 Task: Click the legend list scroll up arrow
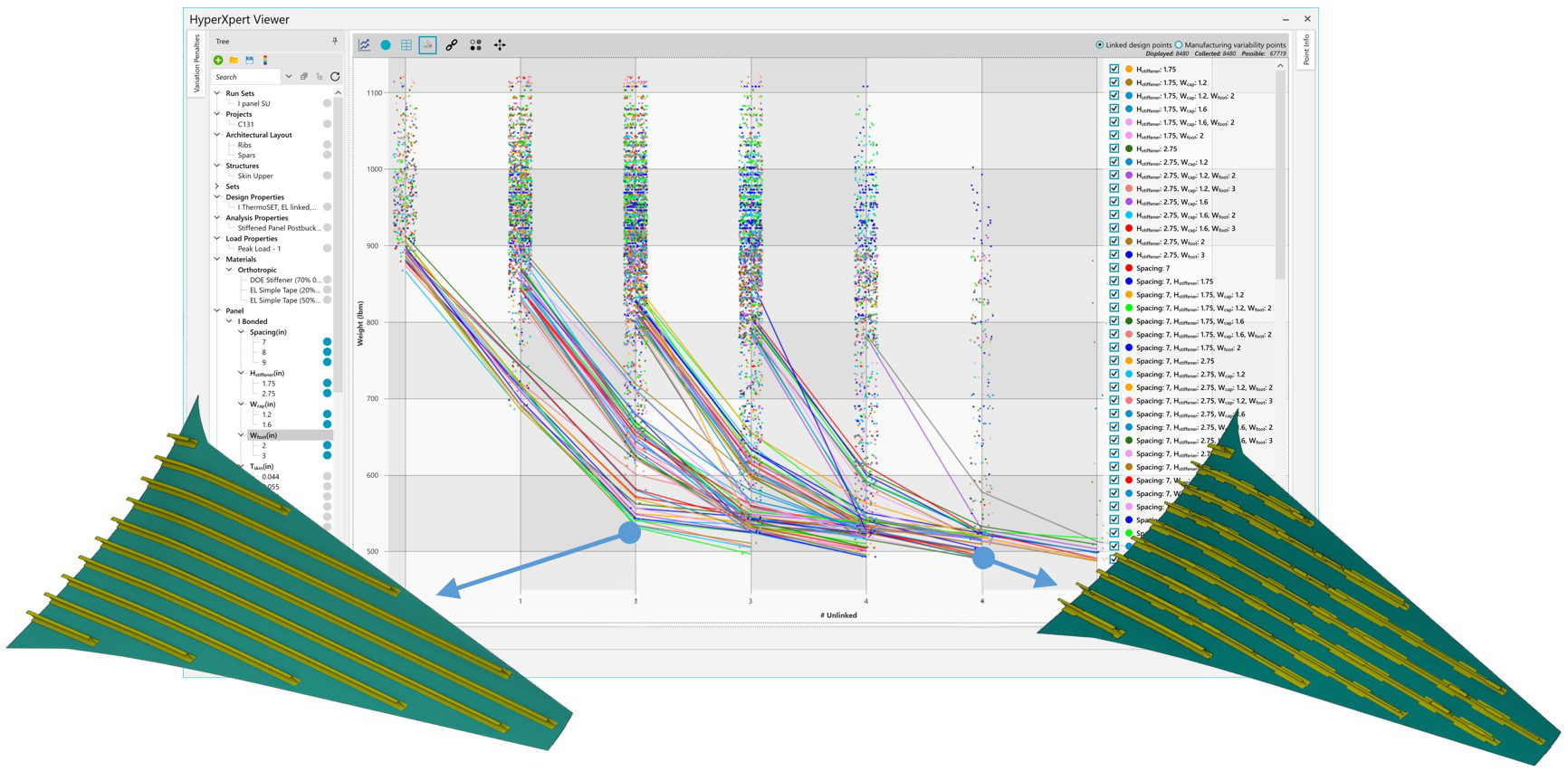(1280, 66)
